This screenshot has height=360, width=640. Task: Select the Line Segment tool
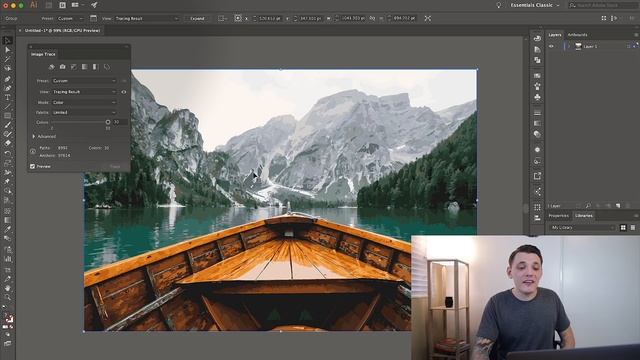pyautogui.click(x=7, y=107)
